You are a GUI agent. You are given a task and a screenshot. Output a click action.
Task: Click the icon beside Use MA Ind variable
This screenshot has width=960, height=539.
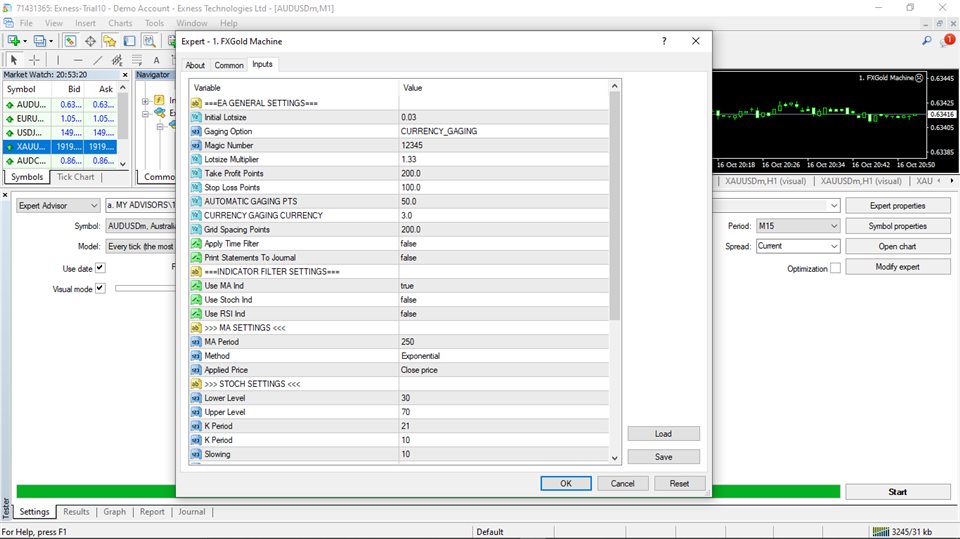(x=196, y=285)
